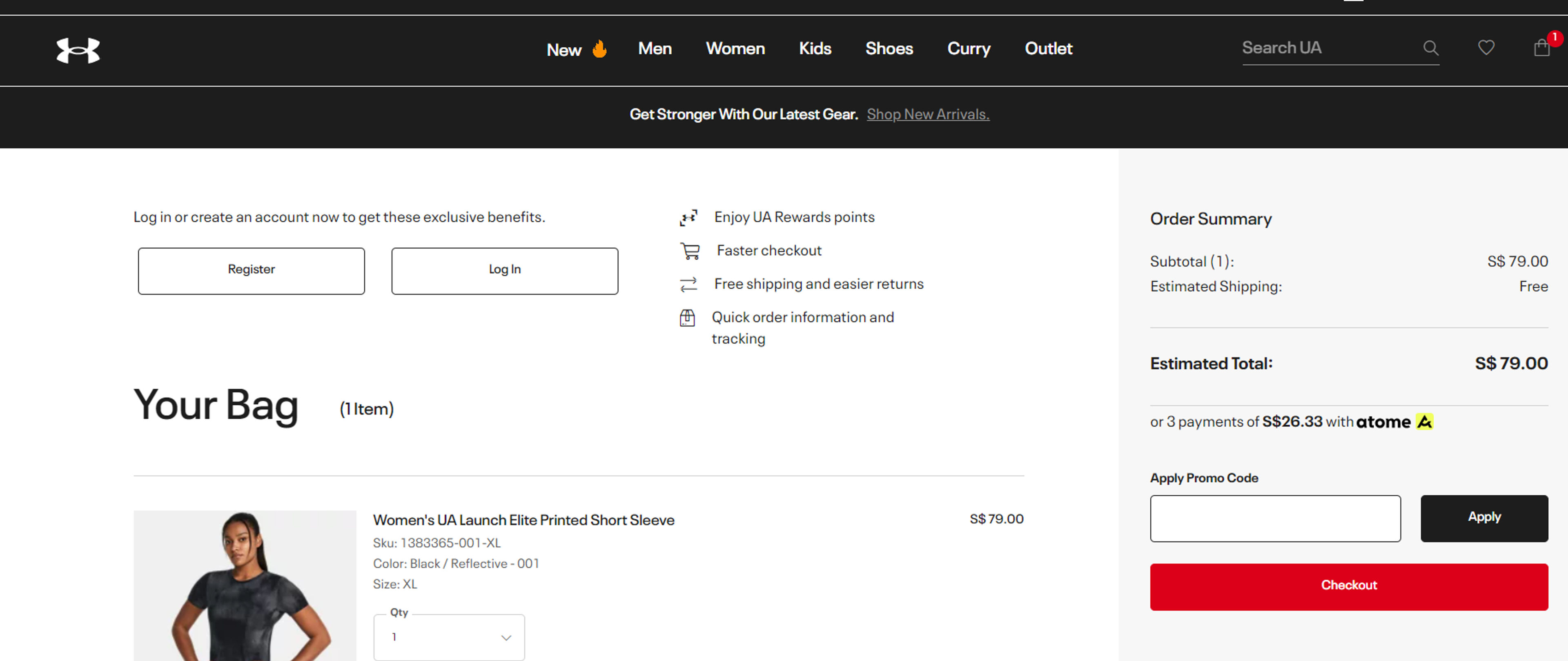This screenshot has height=661, width=1568.
Task: Open the shopping bag icon
Action: [1541, 47]
